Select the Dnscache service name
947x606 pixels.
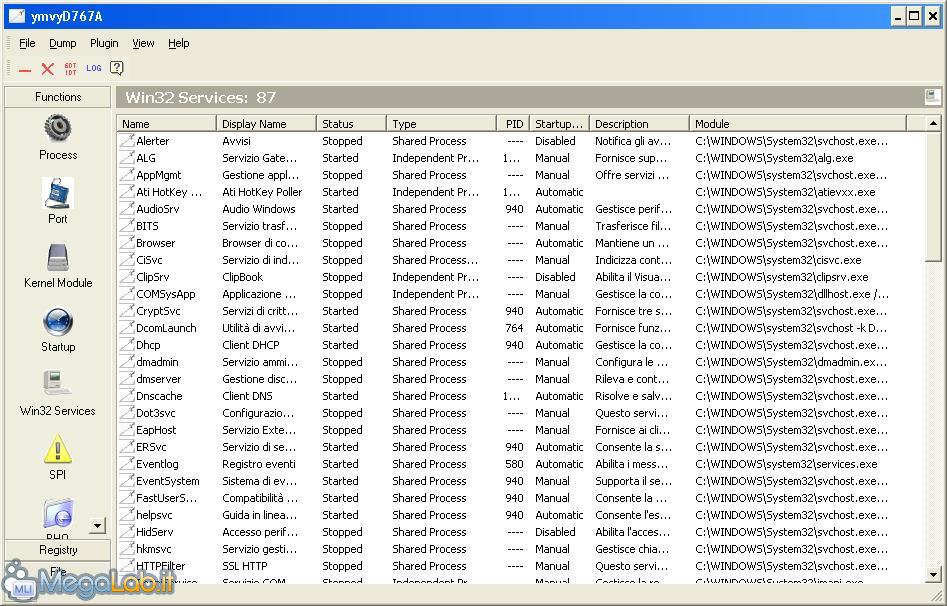159,396
